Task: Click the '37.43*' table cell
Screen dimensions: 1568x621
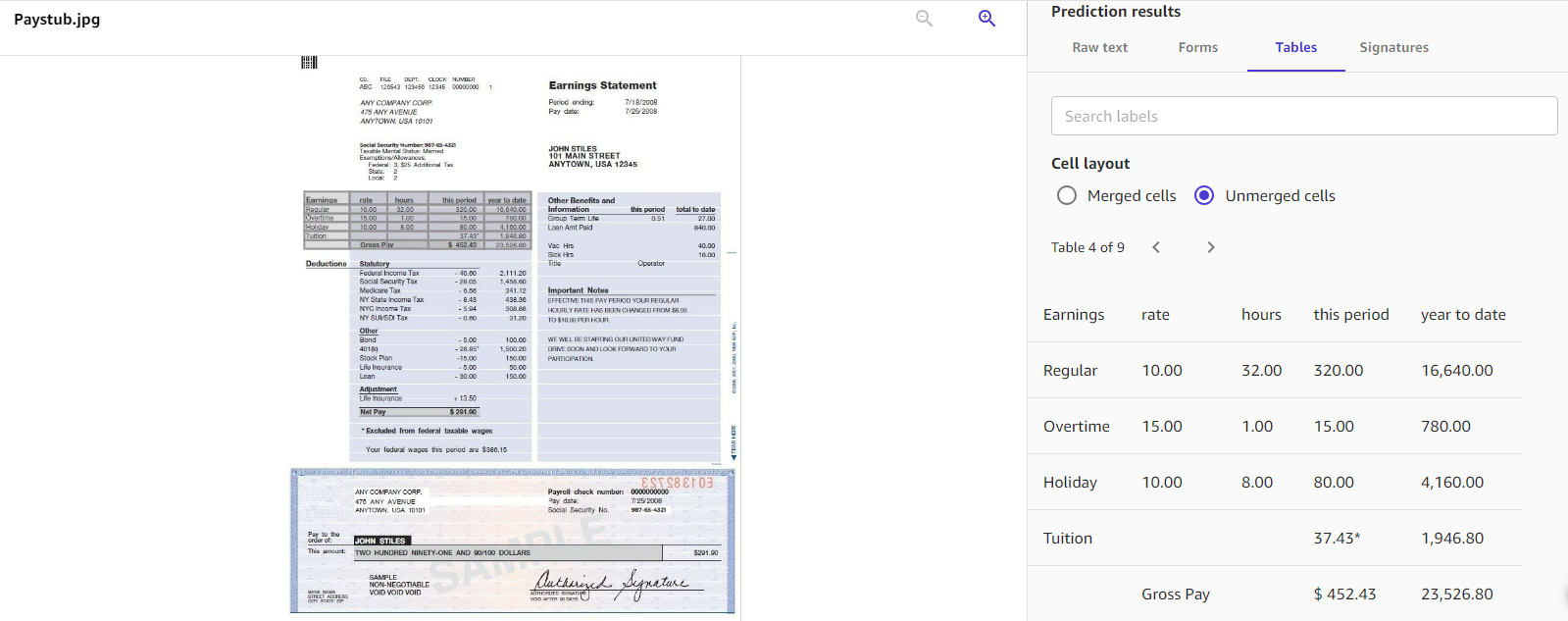Action: tap(1337, 539)
